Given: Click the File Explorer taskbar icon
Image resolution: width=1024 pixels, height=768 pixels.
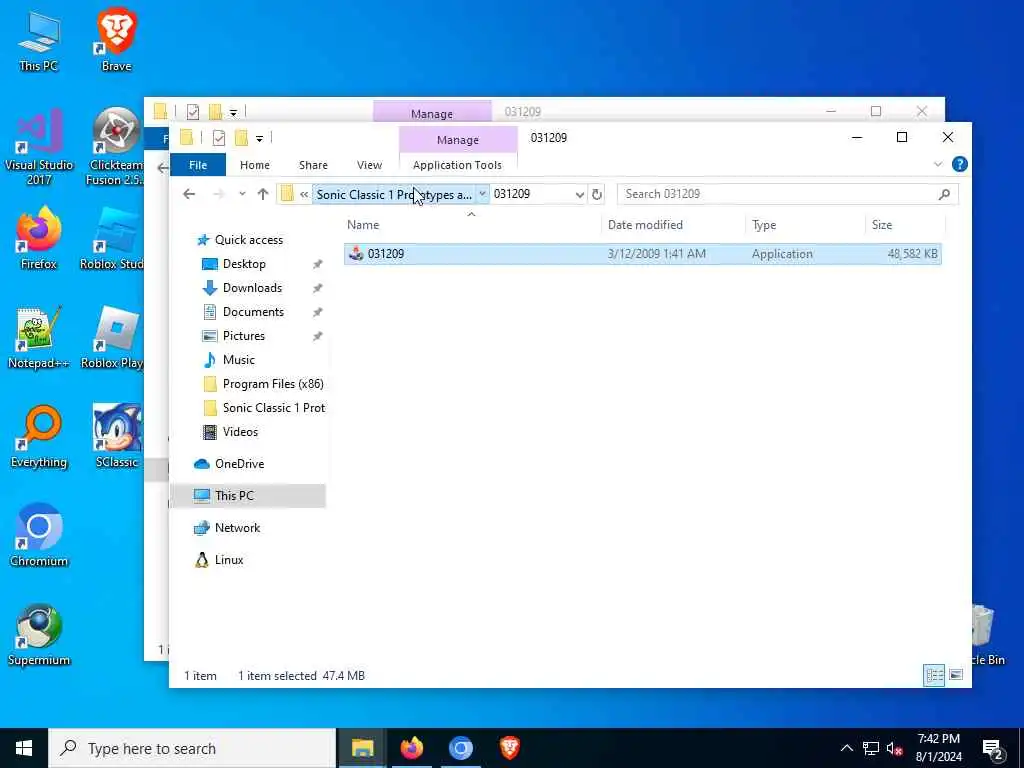Looking at the screenshot, I should [x=362, y=748].
